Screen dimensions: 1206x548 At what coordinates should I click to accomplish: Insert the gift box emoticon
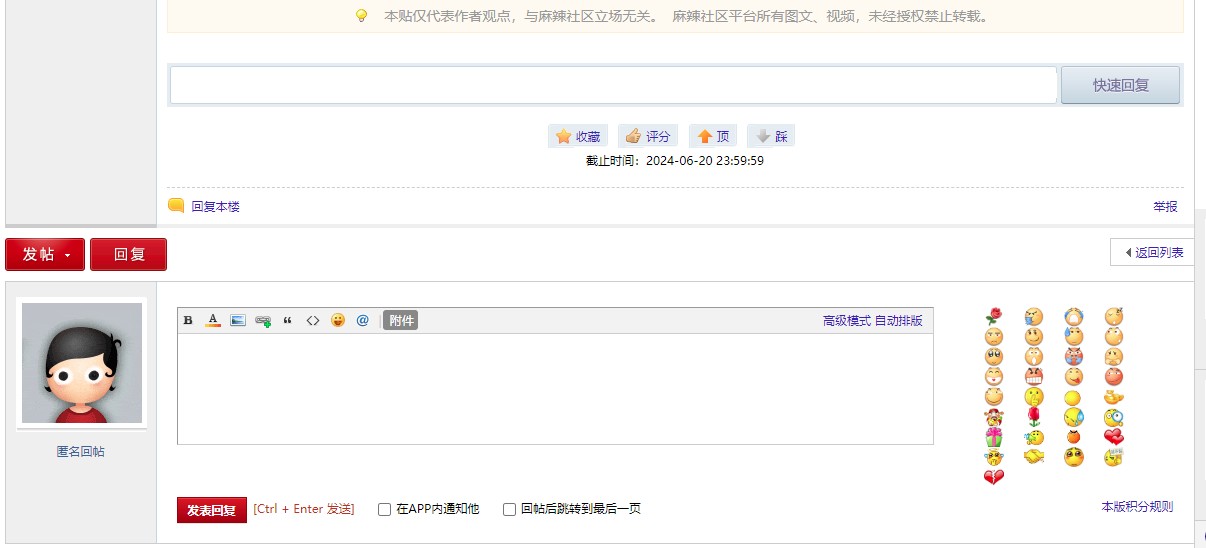(x=994, y=437)
